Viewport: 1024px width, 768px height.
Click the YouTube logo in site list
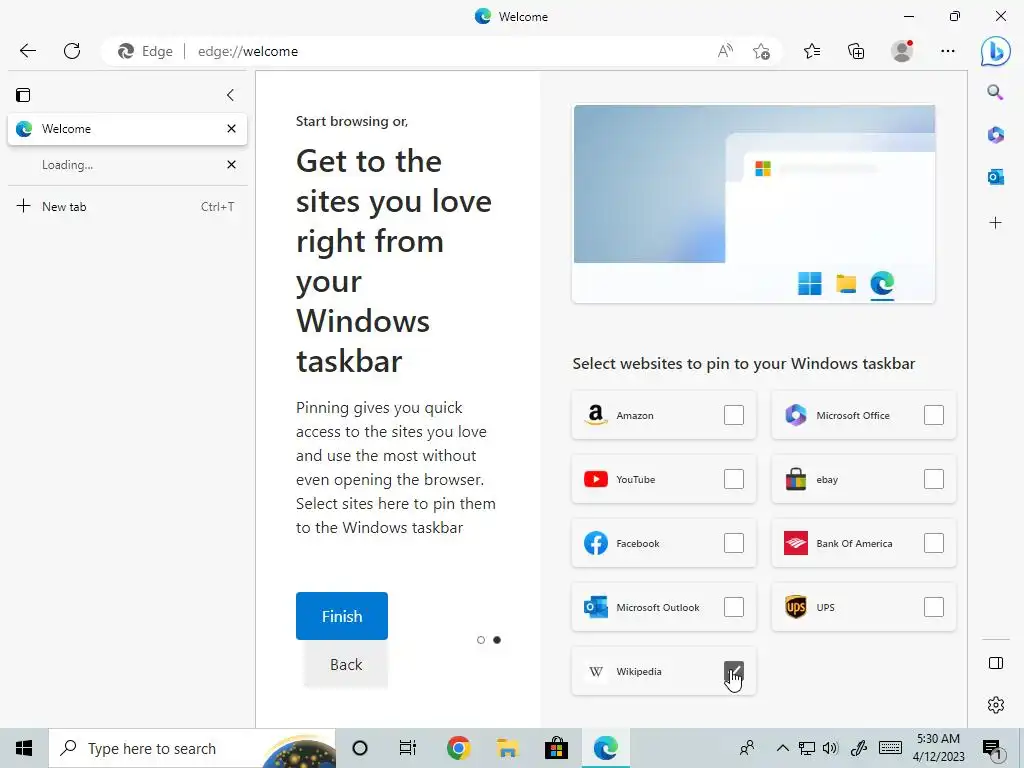pos(596,479)
